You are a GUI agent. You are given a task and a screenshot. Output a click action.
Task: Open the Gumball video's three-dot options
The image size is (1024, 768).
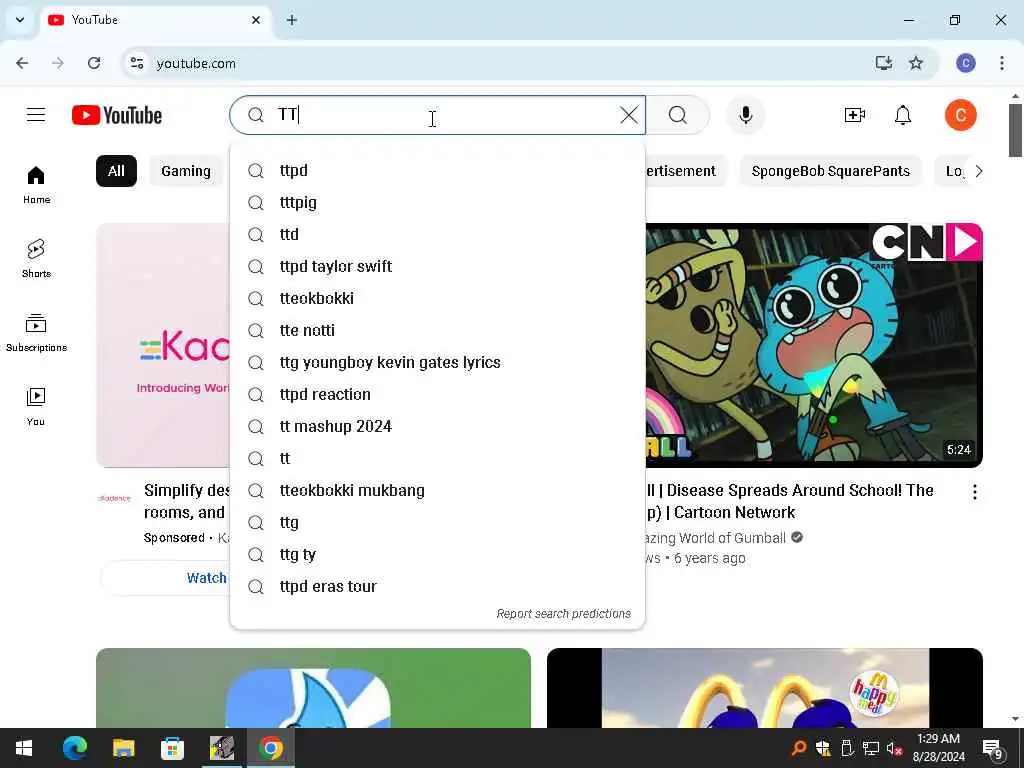pyautogui.click(x=974, y=492)
